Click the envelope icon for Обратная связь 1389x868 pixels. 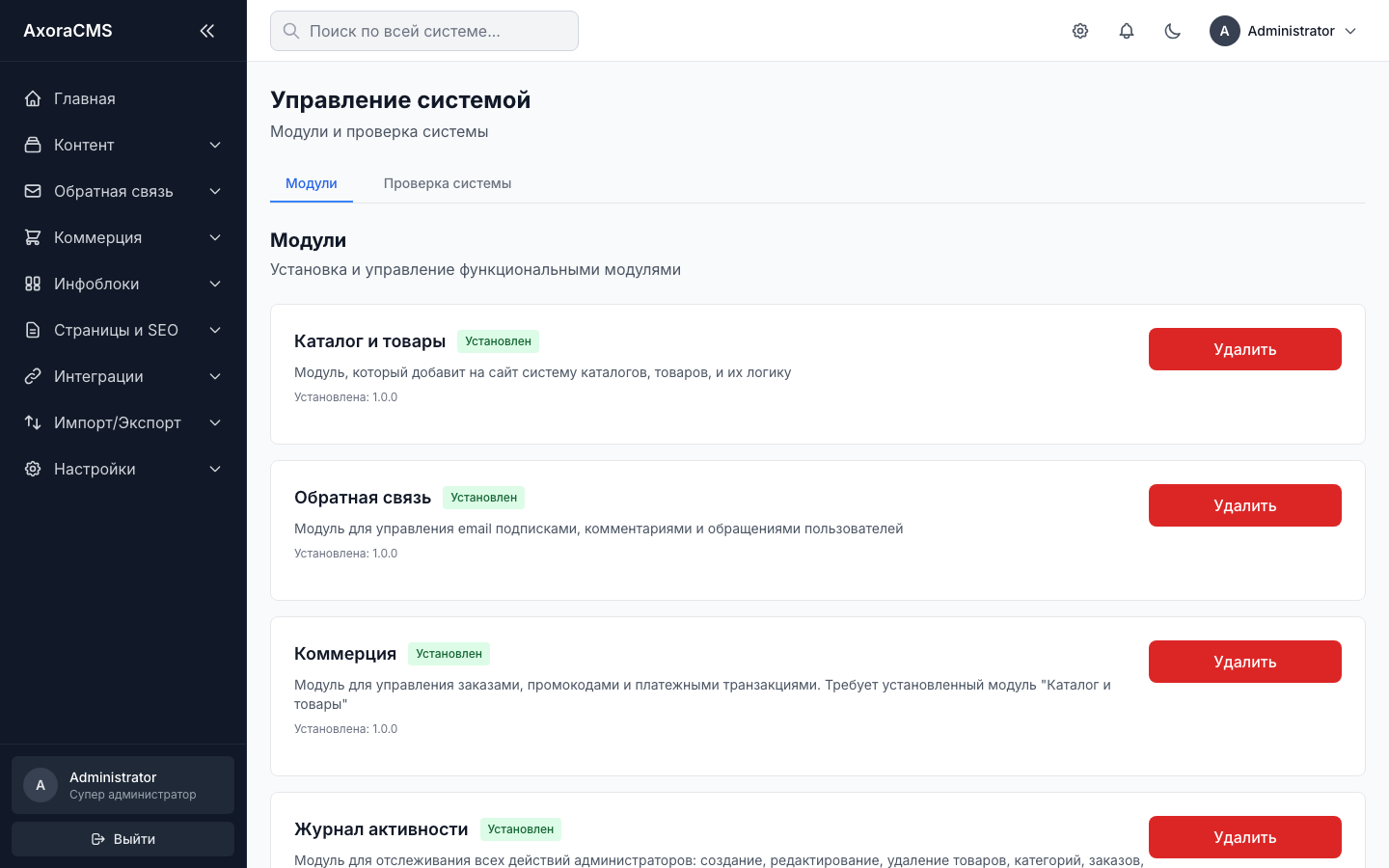click(x=33, y=191)
